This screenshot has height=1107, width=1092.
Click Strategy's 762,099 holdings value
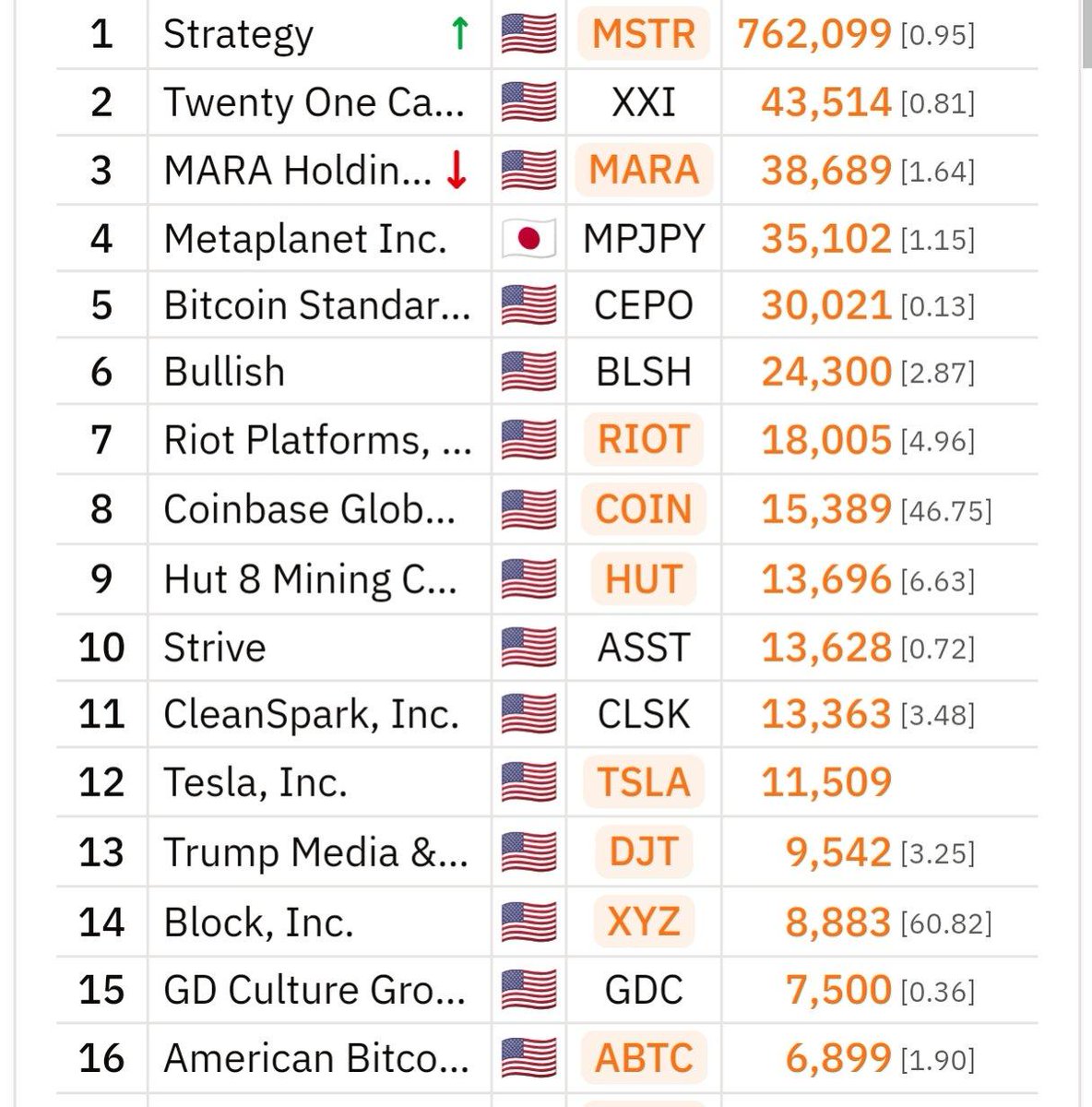tap(814, 35)
